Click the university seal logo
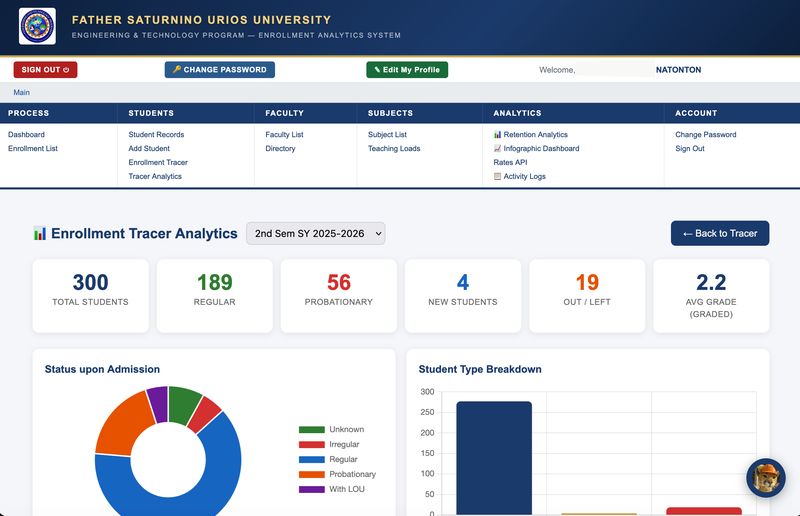The image size is (800, 516). [37, 26]
